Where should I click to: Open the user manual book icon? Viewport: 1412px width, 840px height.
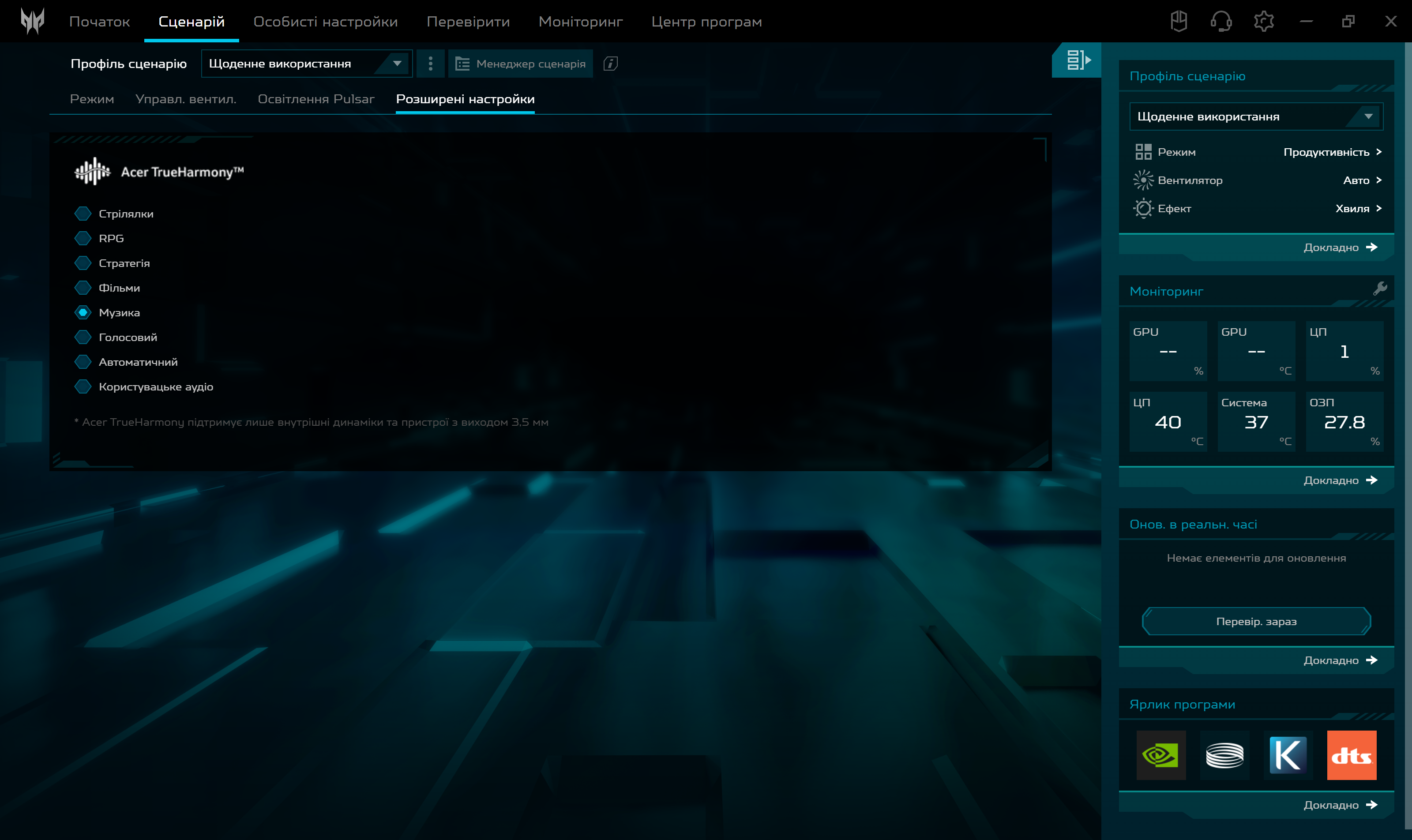coord(1179,22)
